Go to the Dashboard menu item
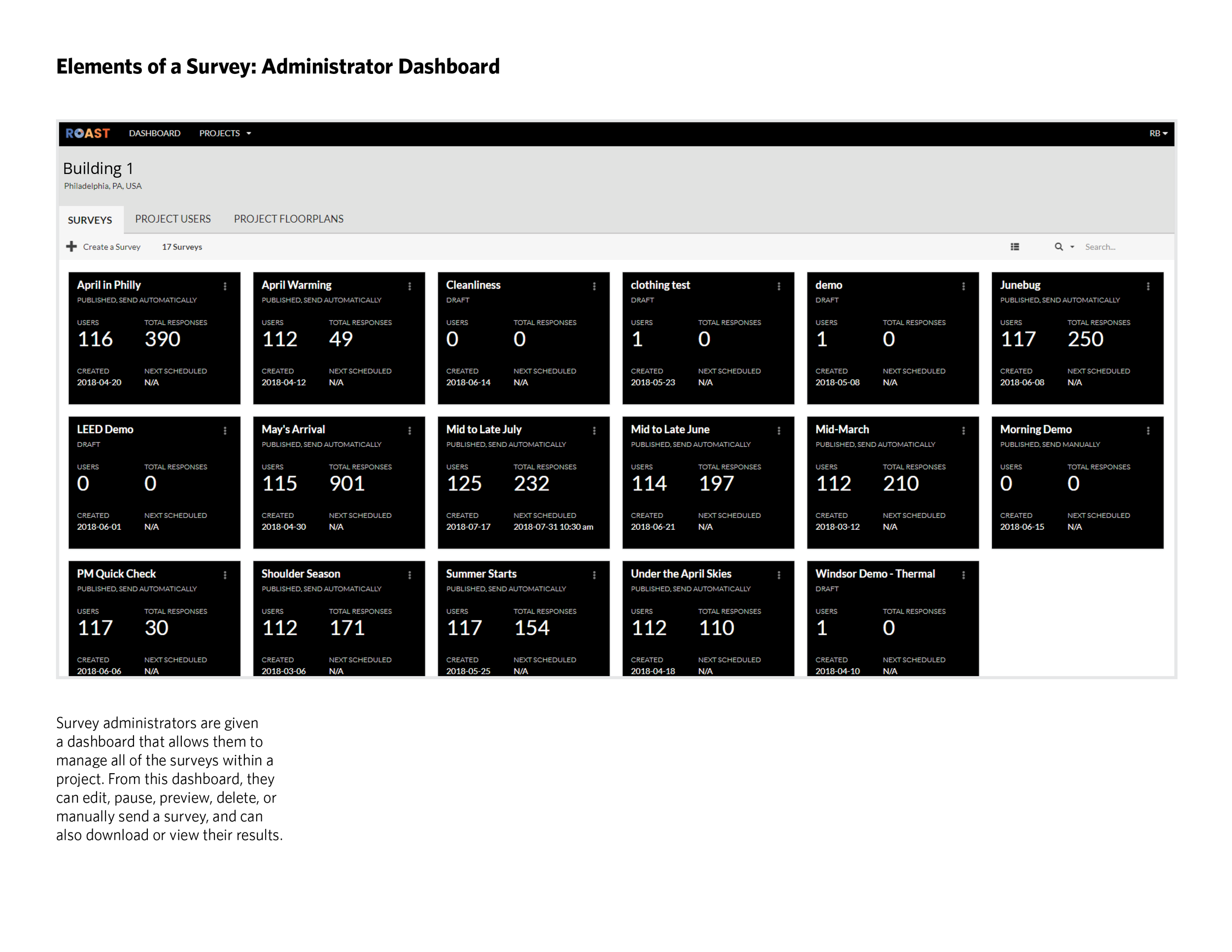 click(155, 133)
